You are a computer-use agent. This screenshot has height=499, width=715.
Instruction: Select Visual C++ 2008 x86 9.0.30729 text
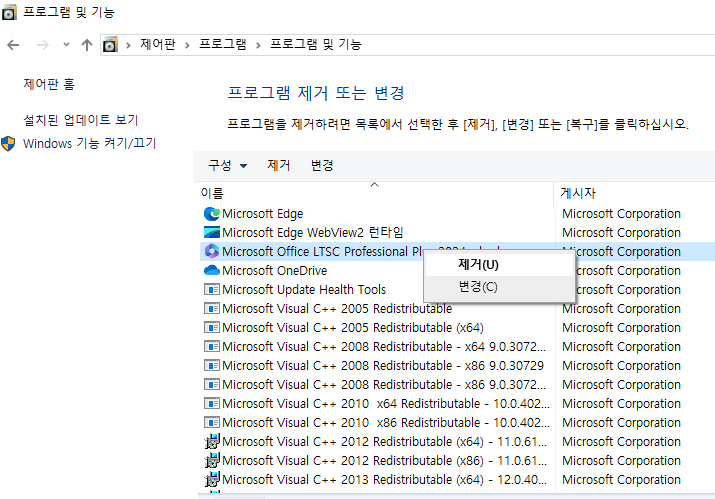click(383, 366)
